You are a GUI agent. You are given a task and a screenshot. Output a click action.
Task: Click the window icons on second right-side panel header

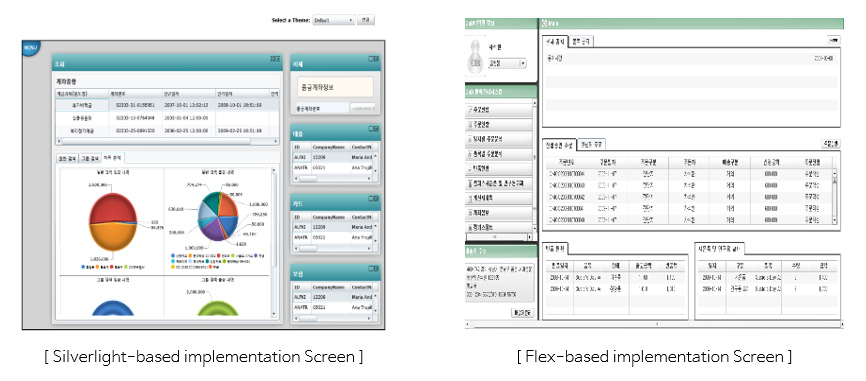tap(374, 129)
